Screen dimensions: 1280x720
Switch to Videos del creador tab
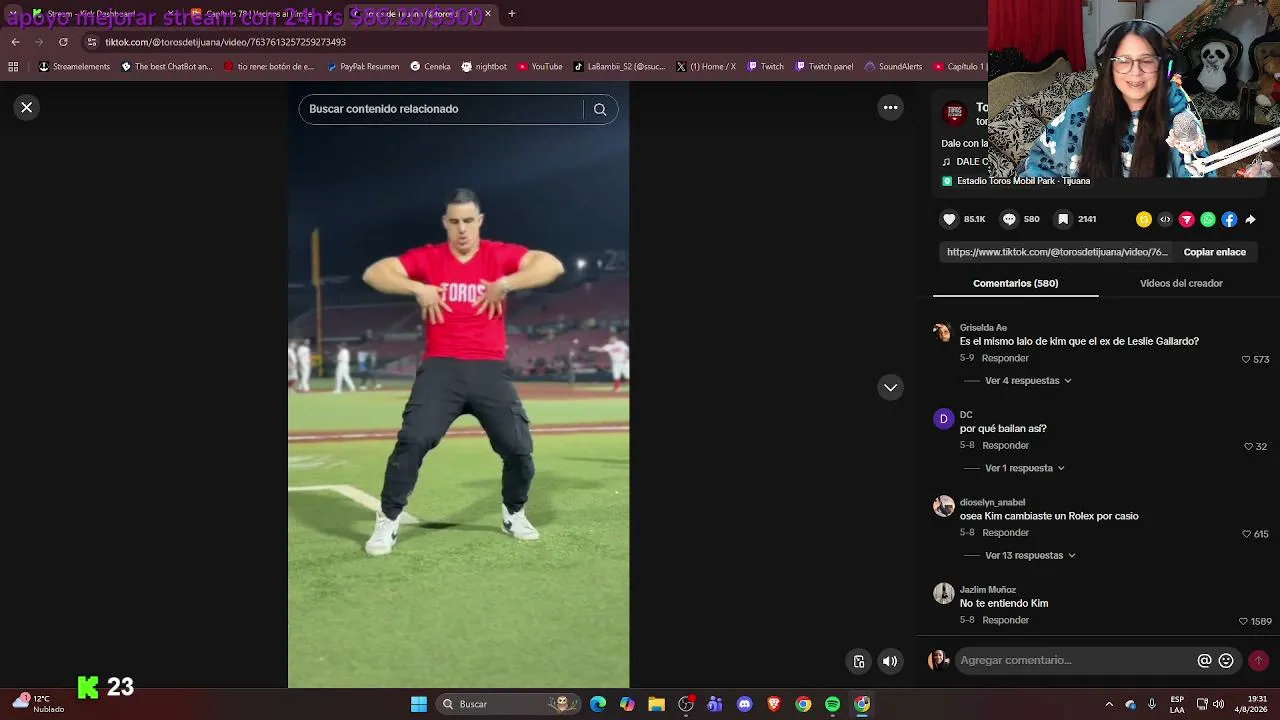pyautogui.click(x=1181, y=283)
